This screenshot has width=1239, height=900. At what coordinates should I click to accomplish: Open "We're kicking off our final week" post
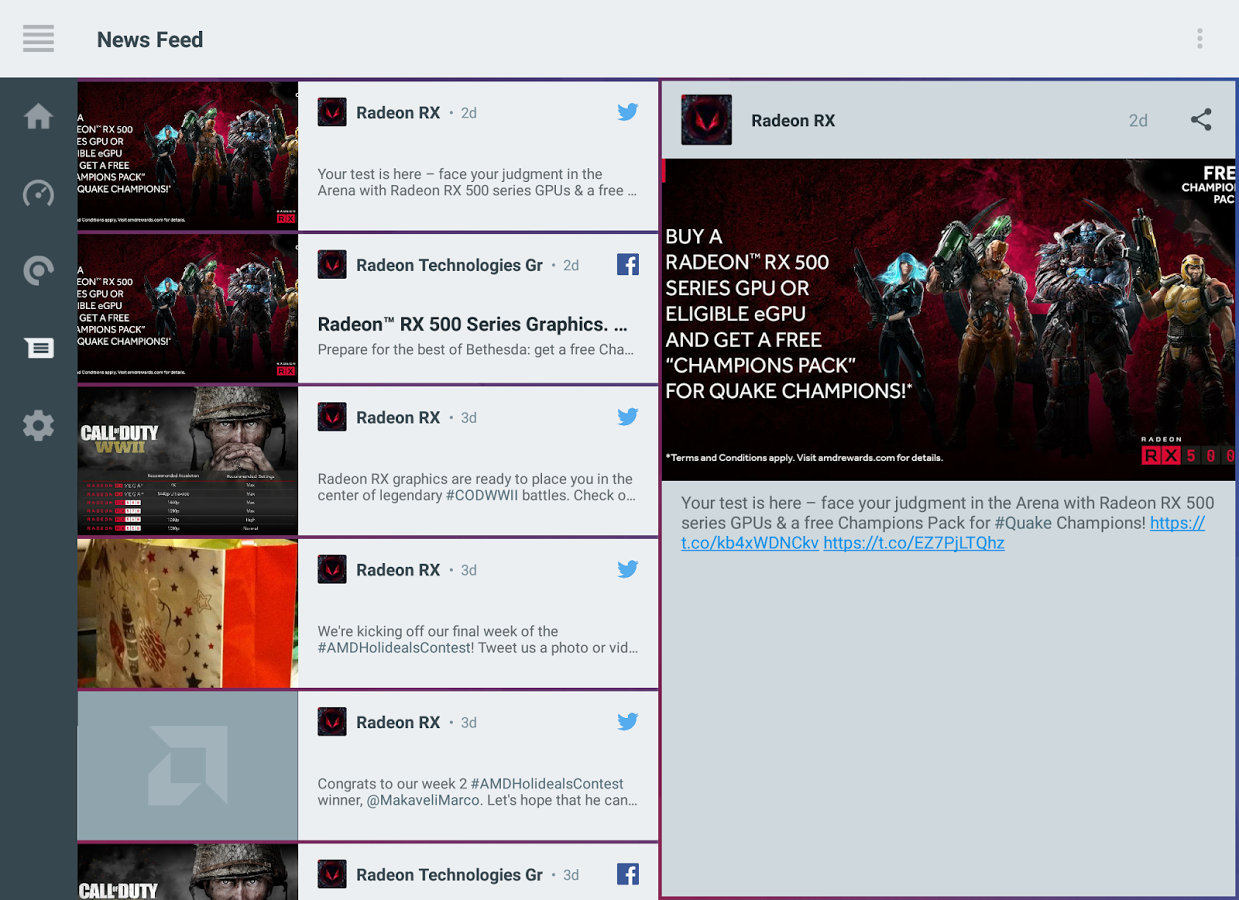(477, 640)
